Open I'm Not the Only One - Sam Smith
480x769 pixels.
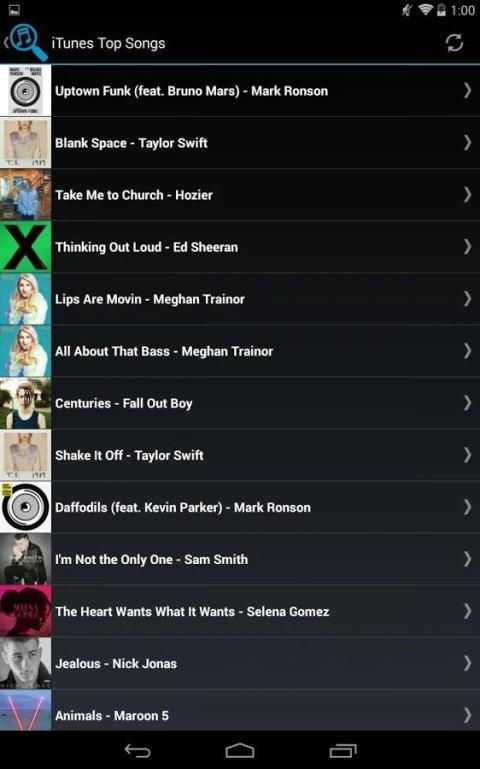coord(240,559)
